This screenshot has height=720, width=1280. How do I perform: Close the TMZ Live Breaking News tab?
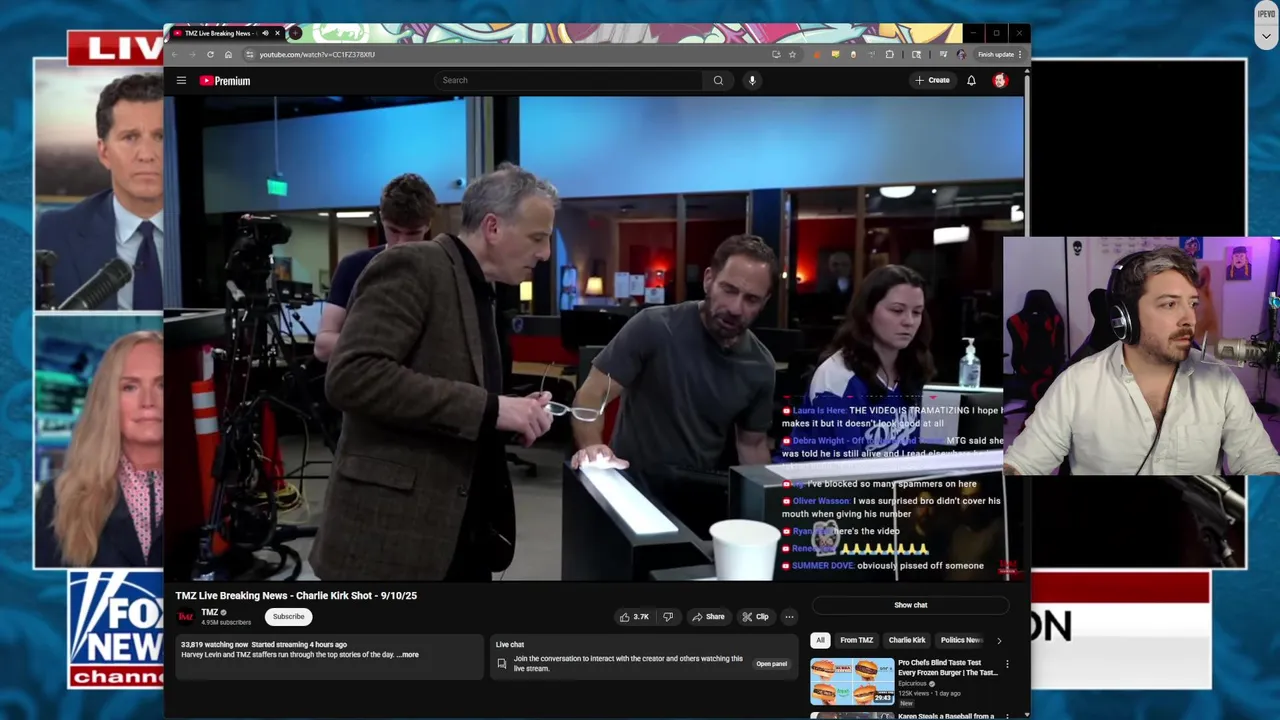click(277, 33)
